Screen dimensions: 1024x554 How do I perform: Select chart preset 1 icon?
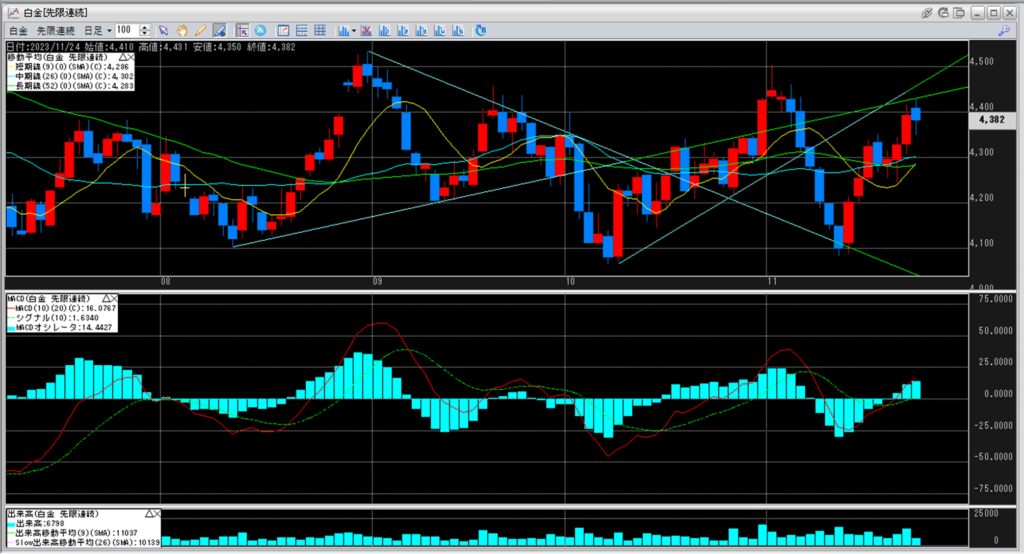pyautogui.click(x=385, y=31)
